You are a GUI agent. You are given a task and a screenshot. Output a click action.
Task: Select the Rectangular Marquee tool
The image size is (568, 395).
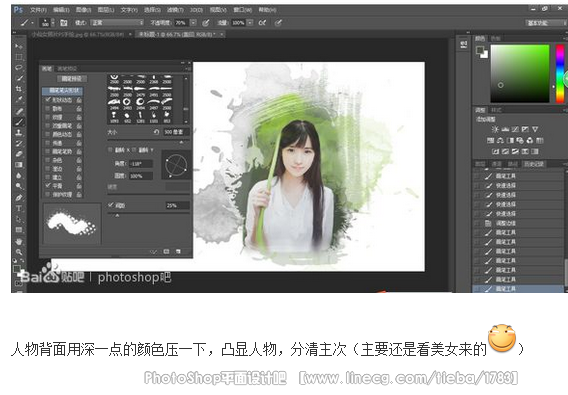tap(18, 57)
